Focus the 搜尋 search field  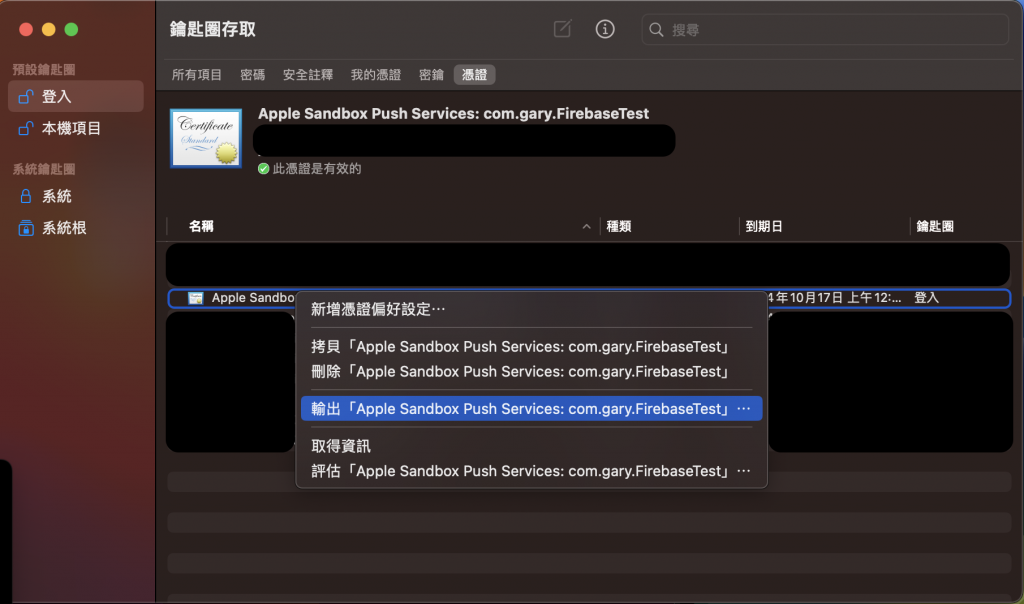[825, 30]
